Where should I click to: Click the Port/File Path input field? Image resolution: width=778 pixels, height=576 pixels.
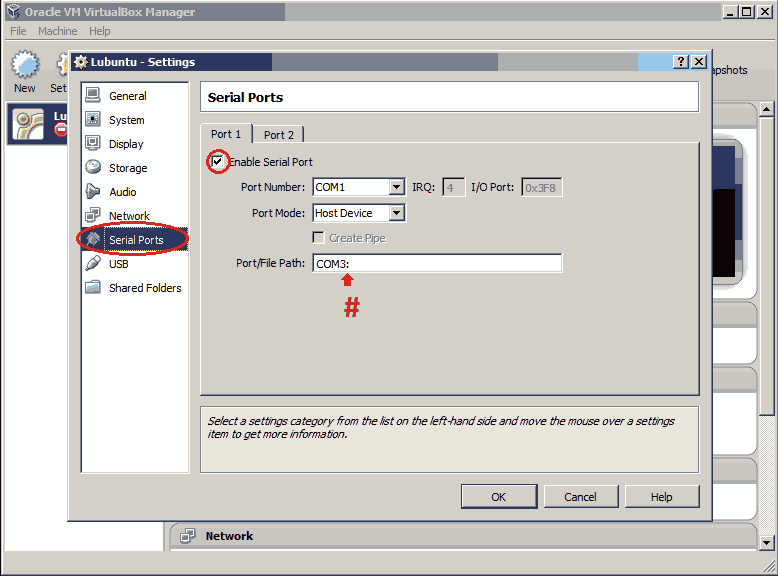click(x=437, y=263)
